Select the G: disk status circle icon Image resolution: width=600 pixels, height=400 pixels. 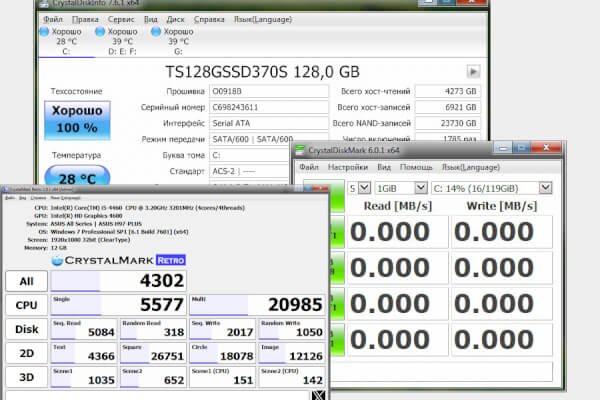pyautogui.click(x=156, y=31)
